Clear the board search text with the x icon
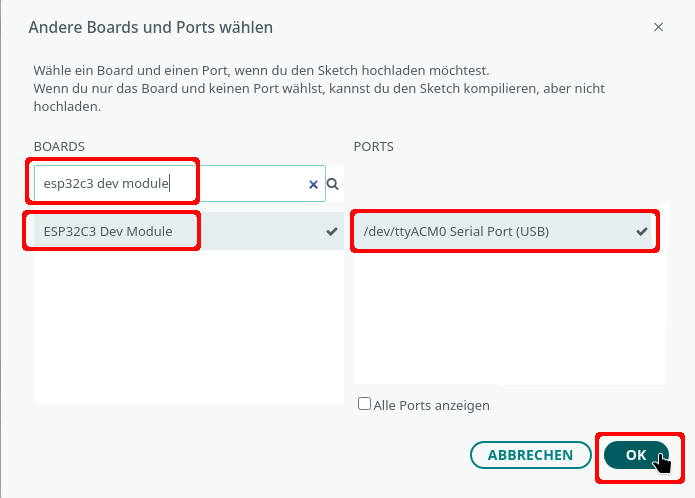 tap(313, 184)
